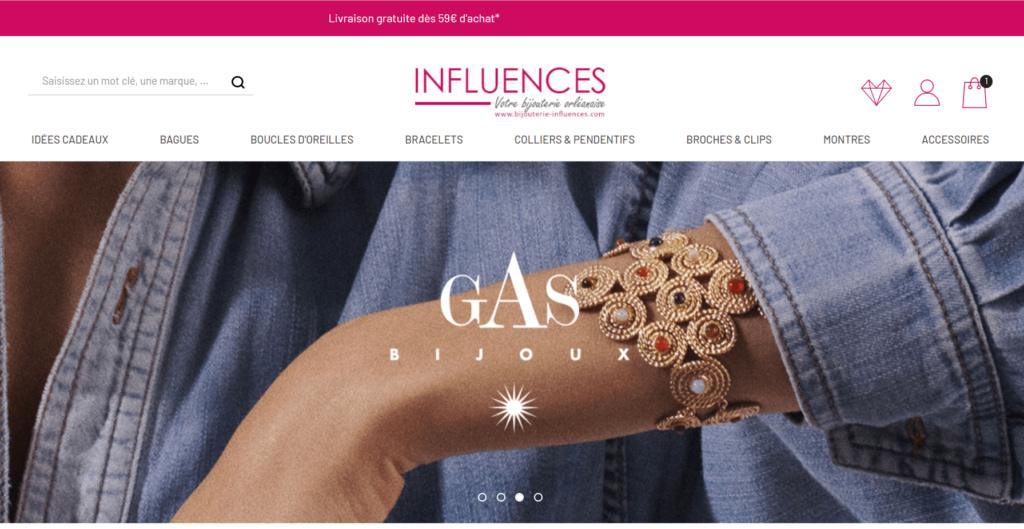Click the keyword search input field
1024x529 pixels.
[129, 82]
